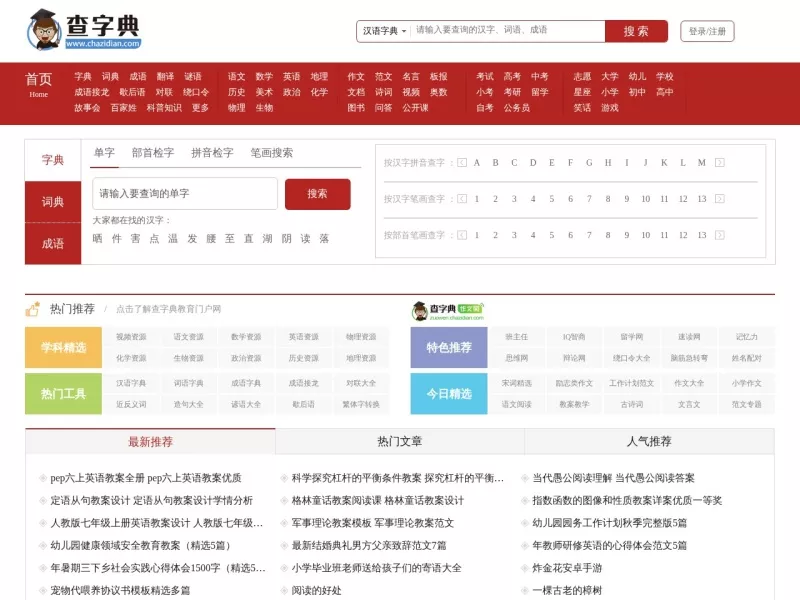Click the 热门工具 green category block
The width and height of the screenshot is (800, 600).
(63, 393)
